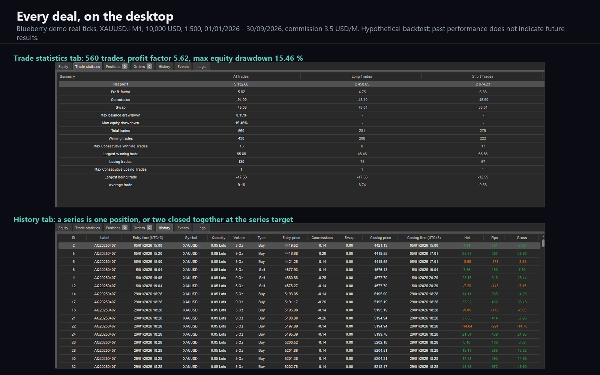Select the Commission statistics row

(301, 99)
